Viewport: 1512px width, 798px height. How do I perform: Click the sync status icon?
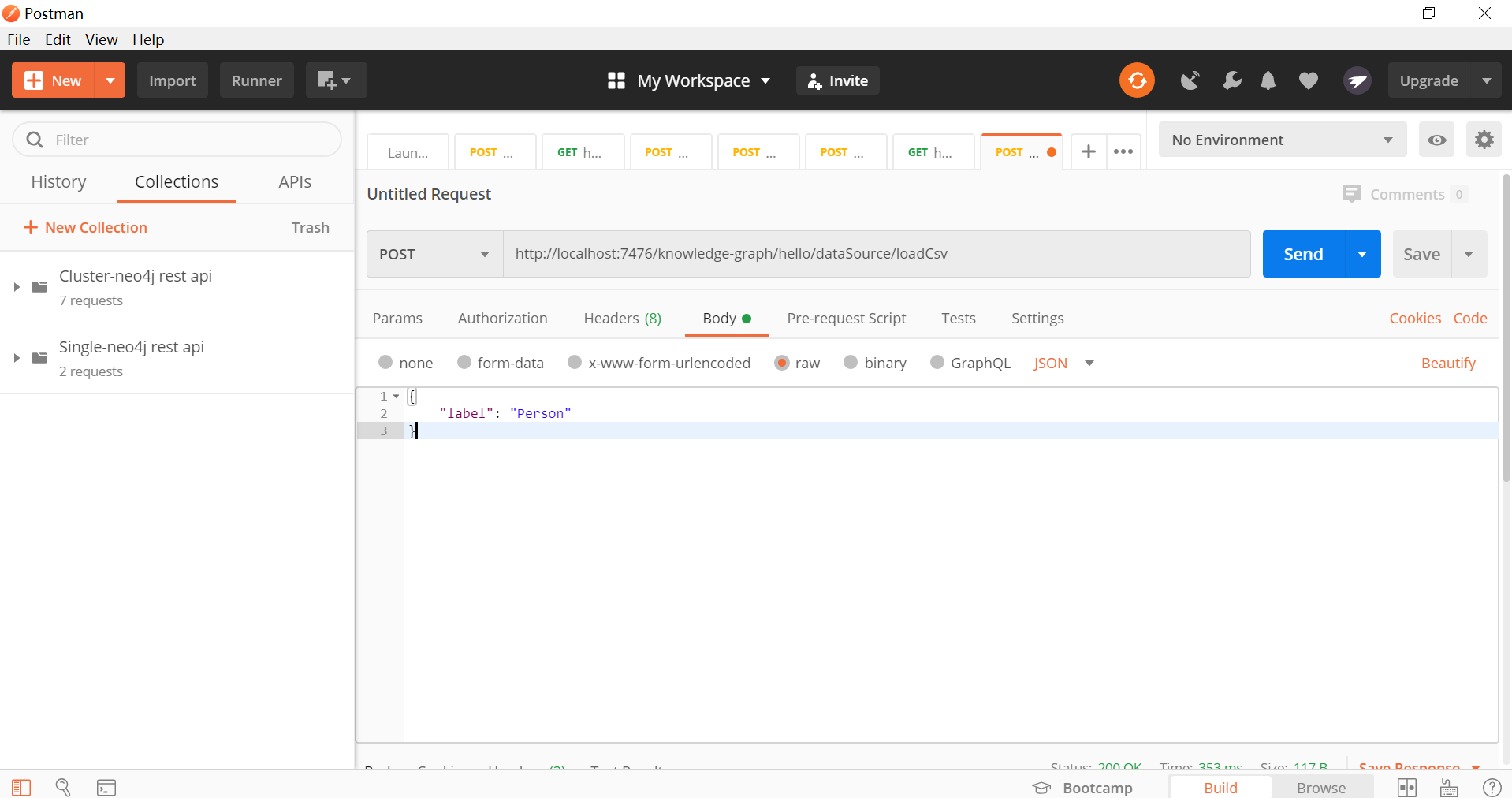pos(1137,80)
